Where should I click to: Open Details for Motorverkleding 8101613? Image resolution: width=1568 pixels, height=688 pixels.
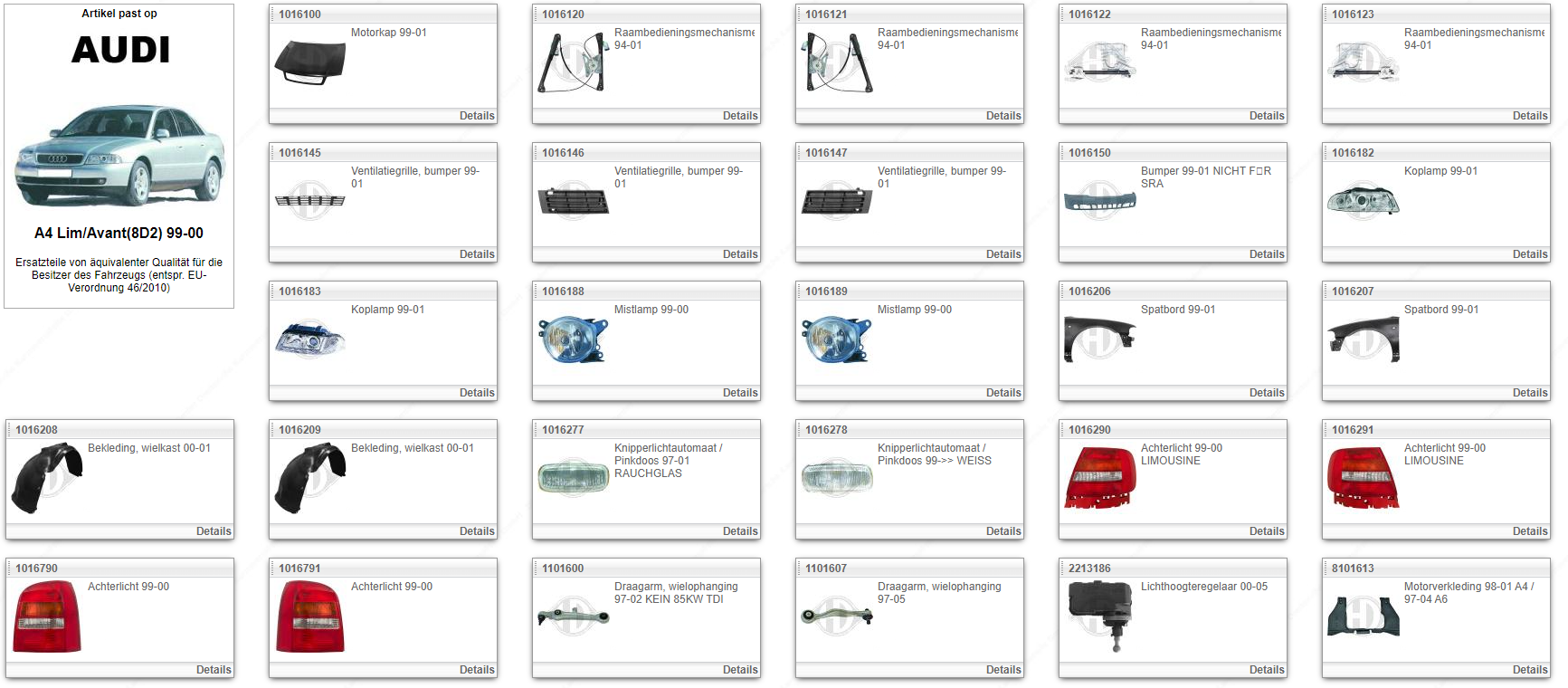(x=1529, y=670)
